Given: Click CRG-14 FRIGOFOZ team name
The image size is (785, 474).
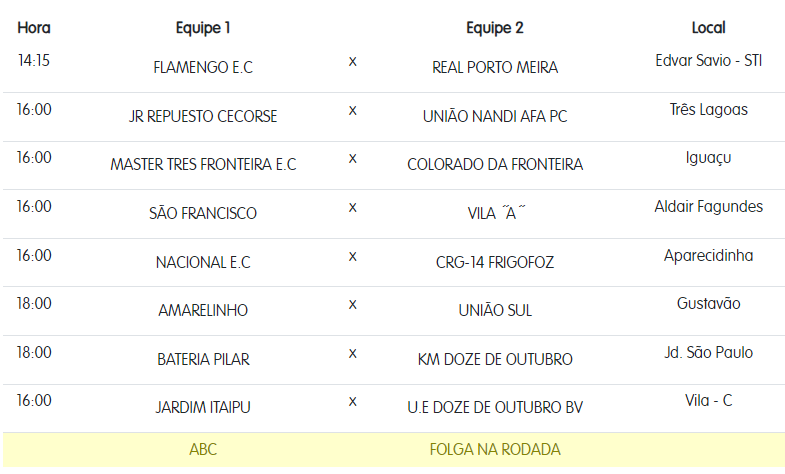Looking at the screenshot, I should point(494,262).
